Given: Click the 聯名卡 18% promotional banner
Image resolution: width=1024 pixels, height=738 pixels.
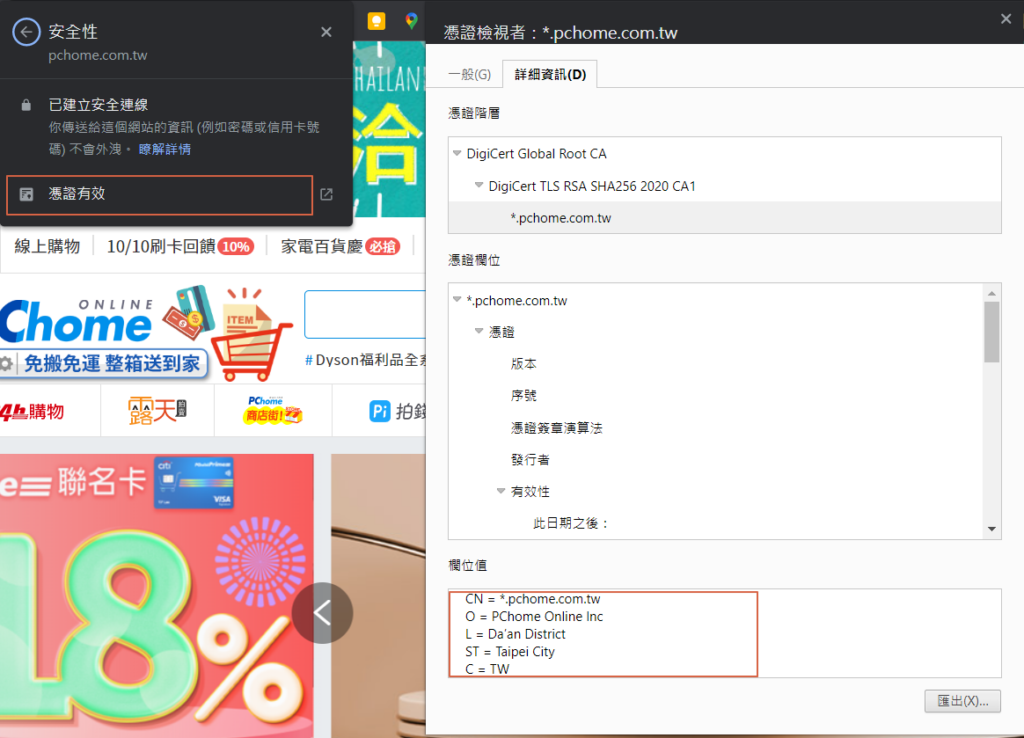Looking at the screenshot, I should pos(157,596).
